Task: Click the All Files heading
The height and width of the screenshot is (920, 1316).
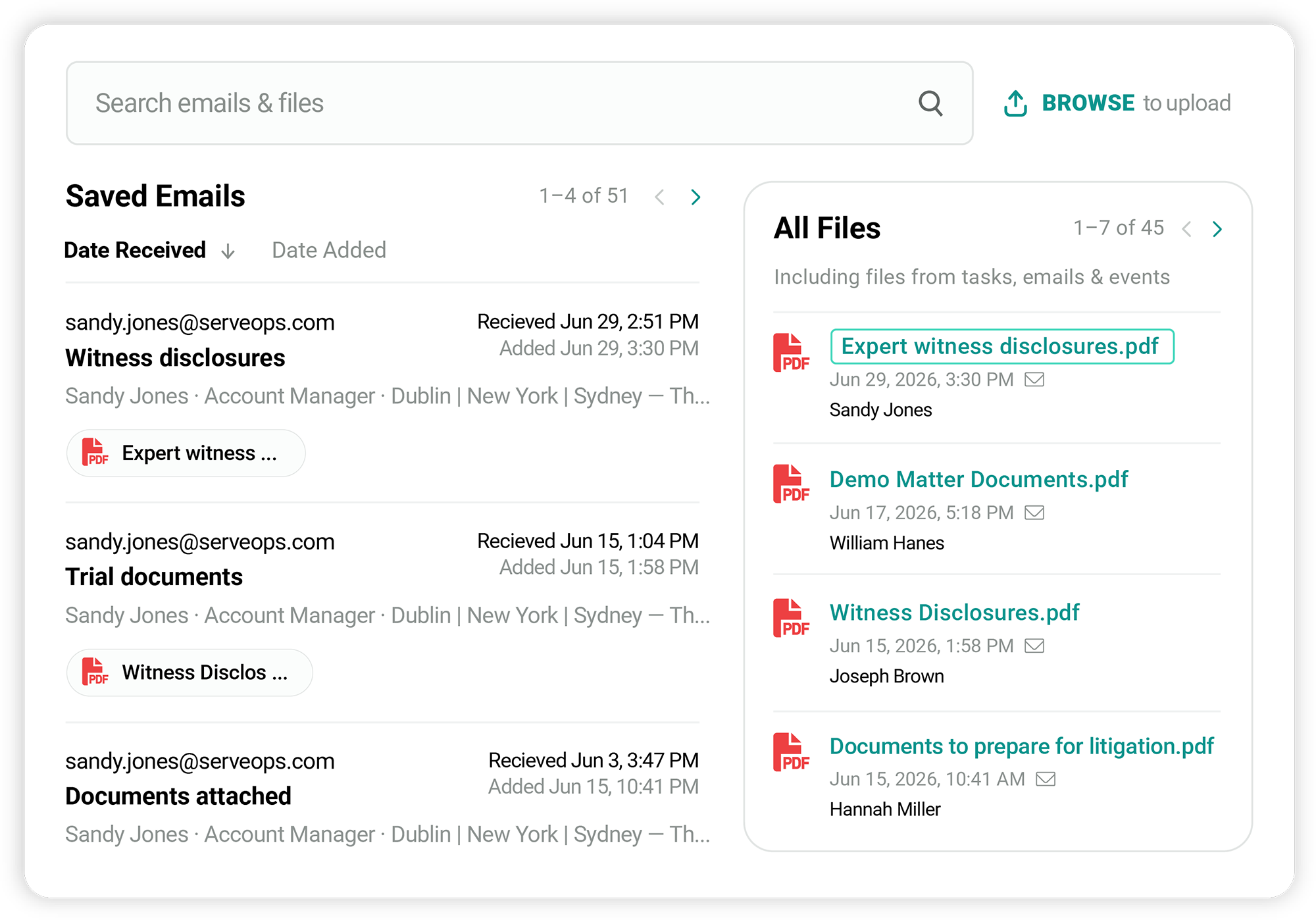Action: pos(827,228)
